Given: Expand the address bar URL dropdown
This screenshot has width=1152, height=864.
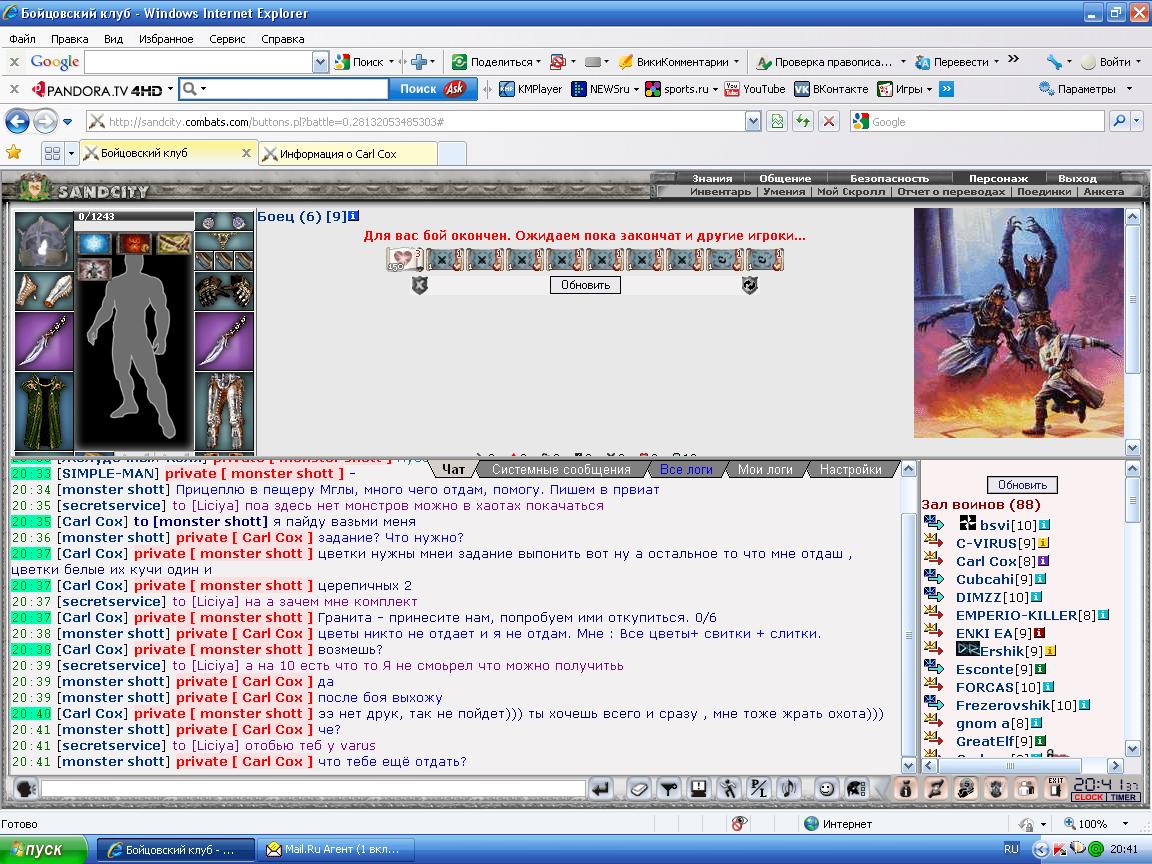Looking at the screenshot, I should 752,122.
